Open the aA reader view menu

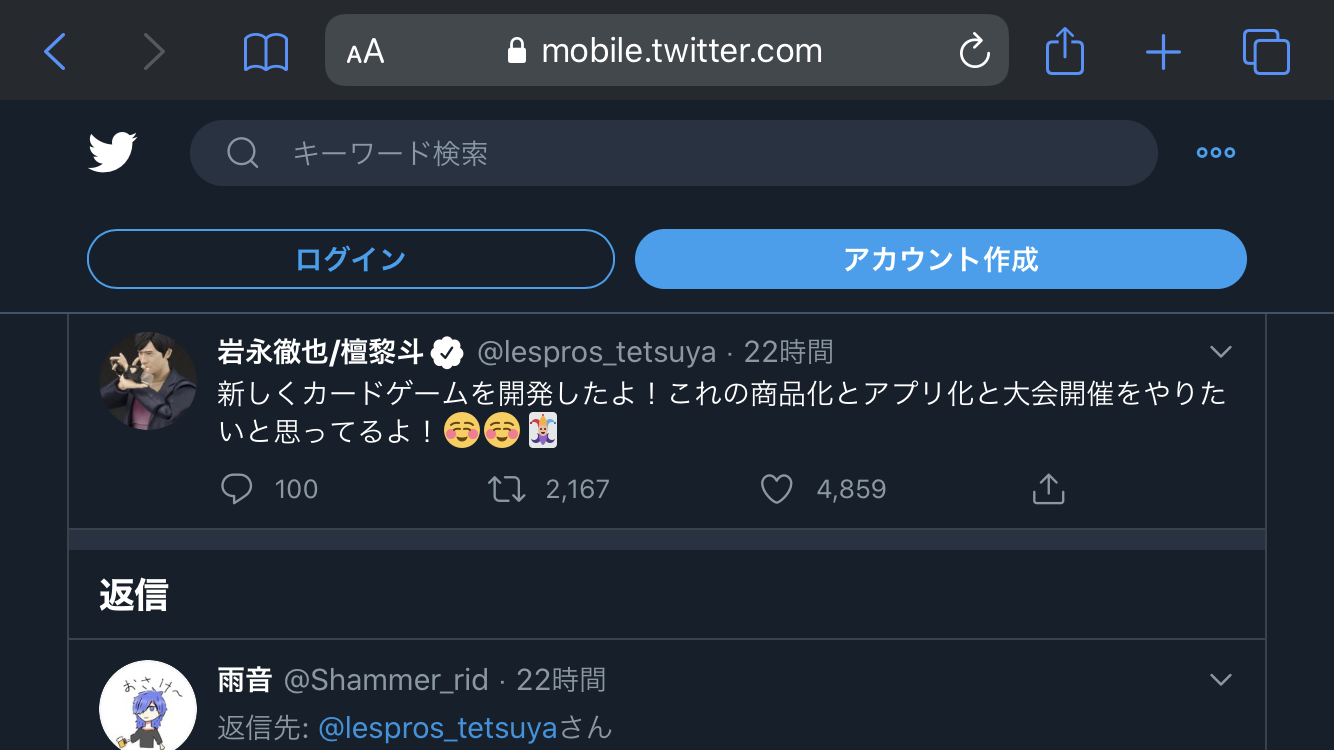[x=366, y=51]
